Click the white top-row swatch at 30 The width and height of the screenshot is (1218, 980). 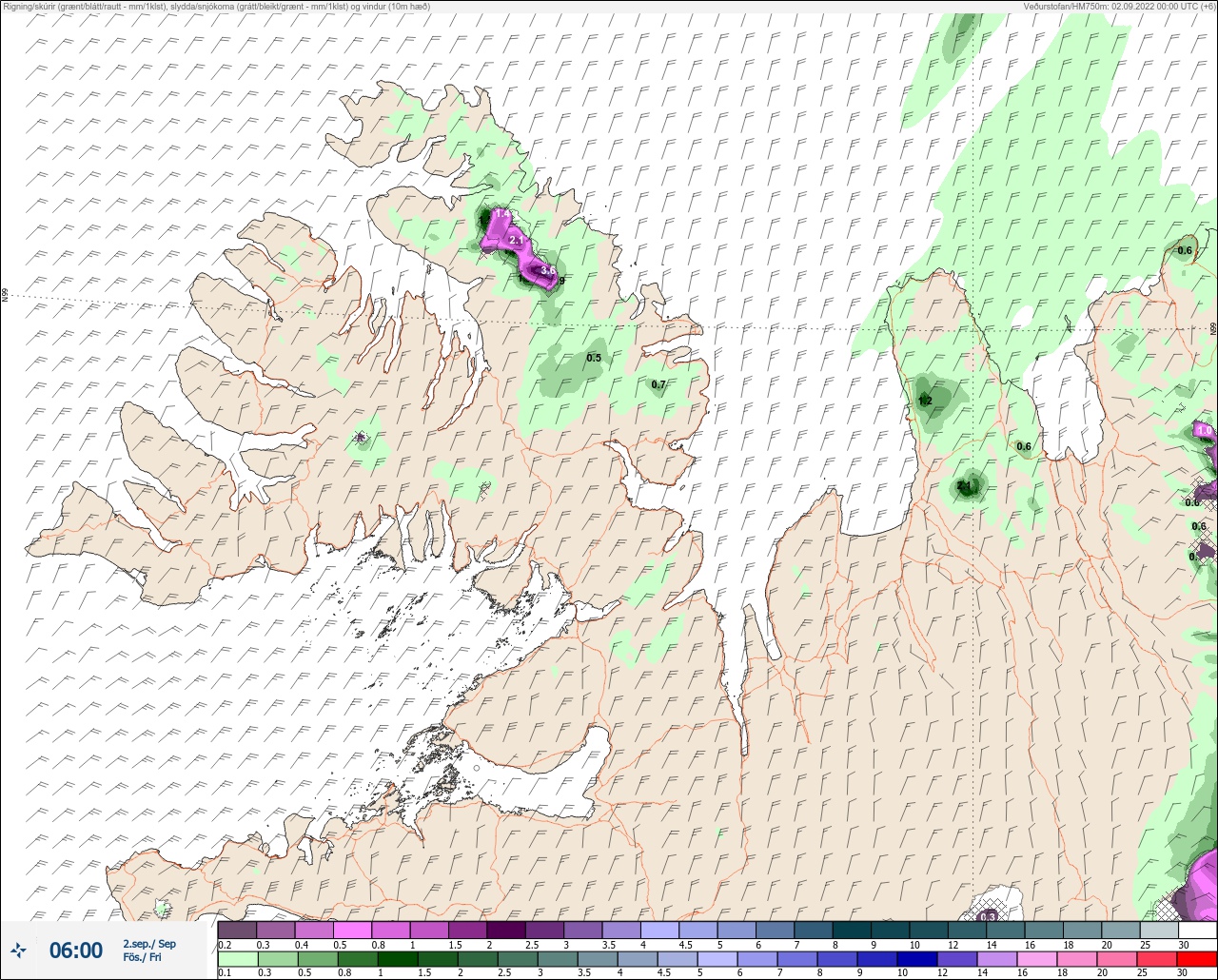pos(1197,930)
